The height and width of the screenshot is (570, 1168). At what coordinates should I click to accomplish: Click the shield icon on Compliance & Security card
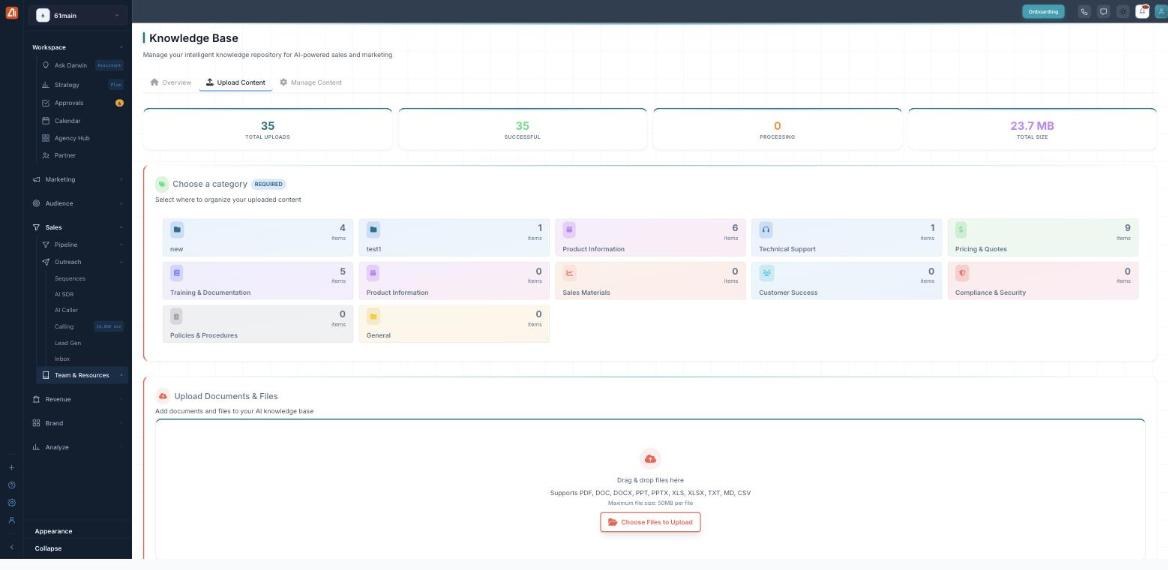(962, 273)
